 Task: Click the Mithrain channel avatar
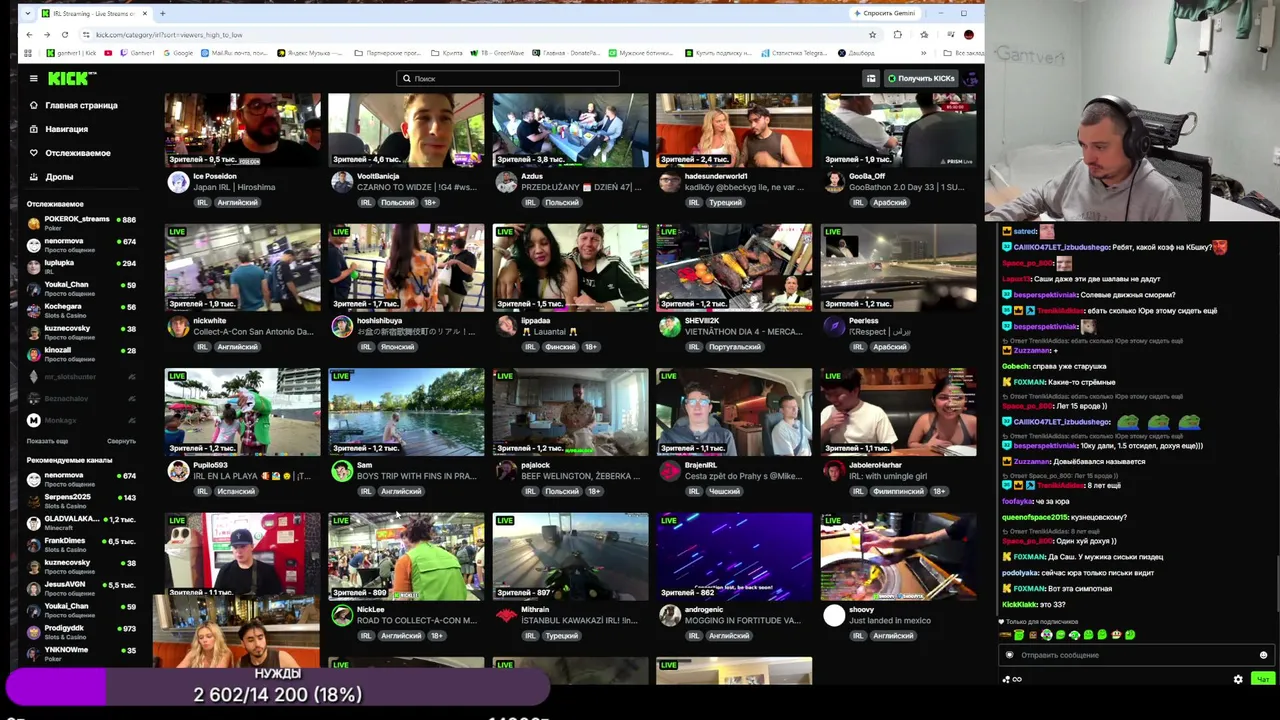[x=506, y=615]
